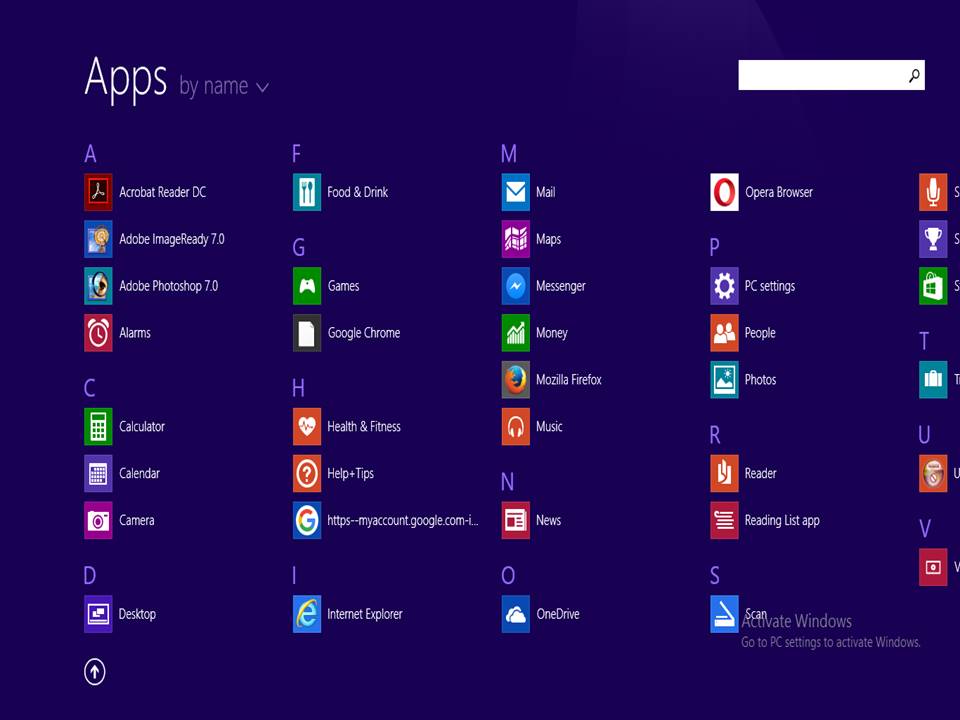Launch the Opera Browser icon

pyautogui.click(x=724, y=192)
